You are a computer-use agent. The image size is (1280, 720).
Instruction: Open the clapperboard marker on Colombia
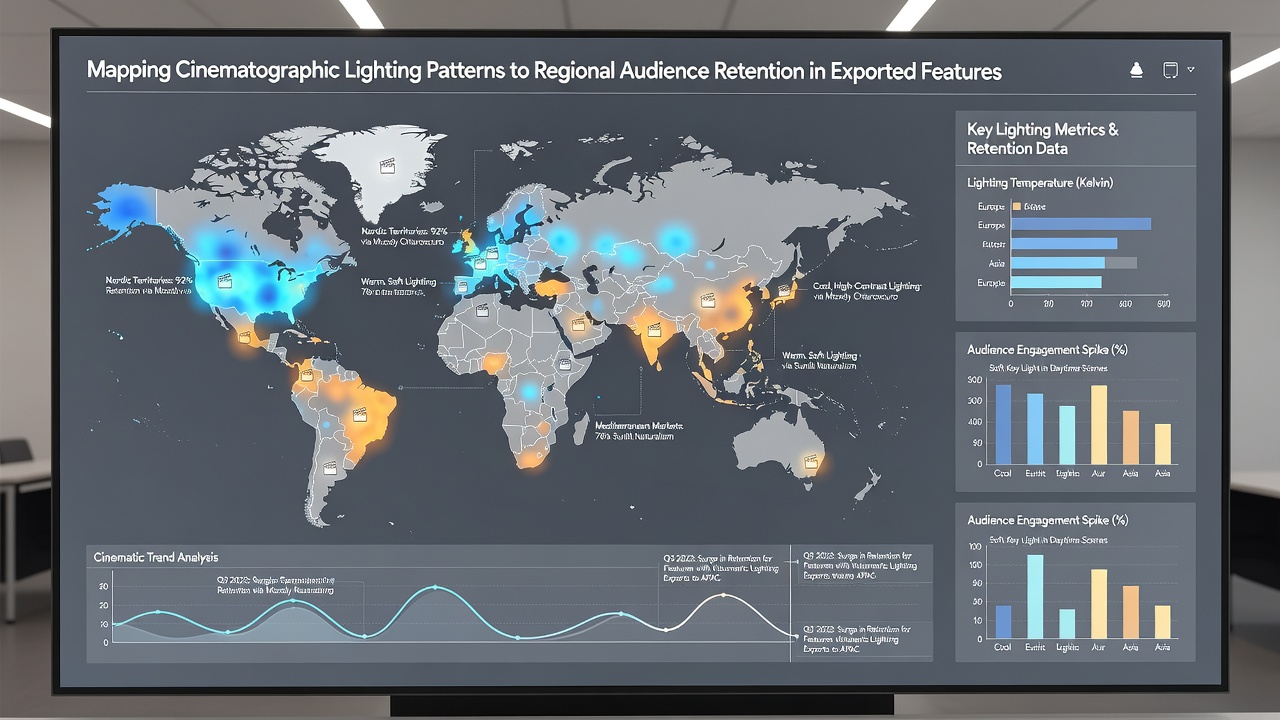pyautogui.click(x=306, y=375)
